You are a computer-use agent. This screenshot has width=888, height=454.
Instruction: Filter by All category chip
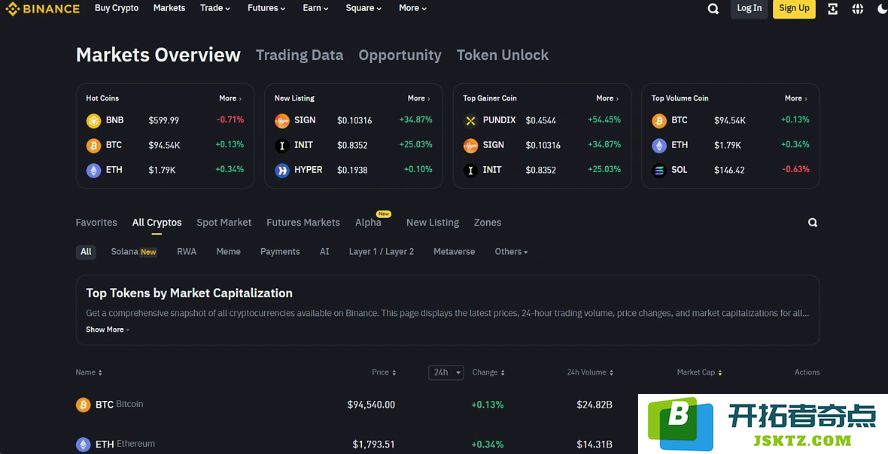pyautogui.click(x=86, y=252)
